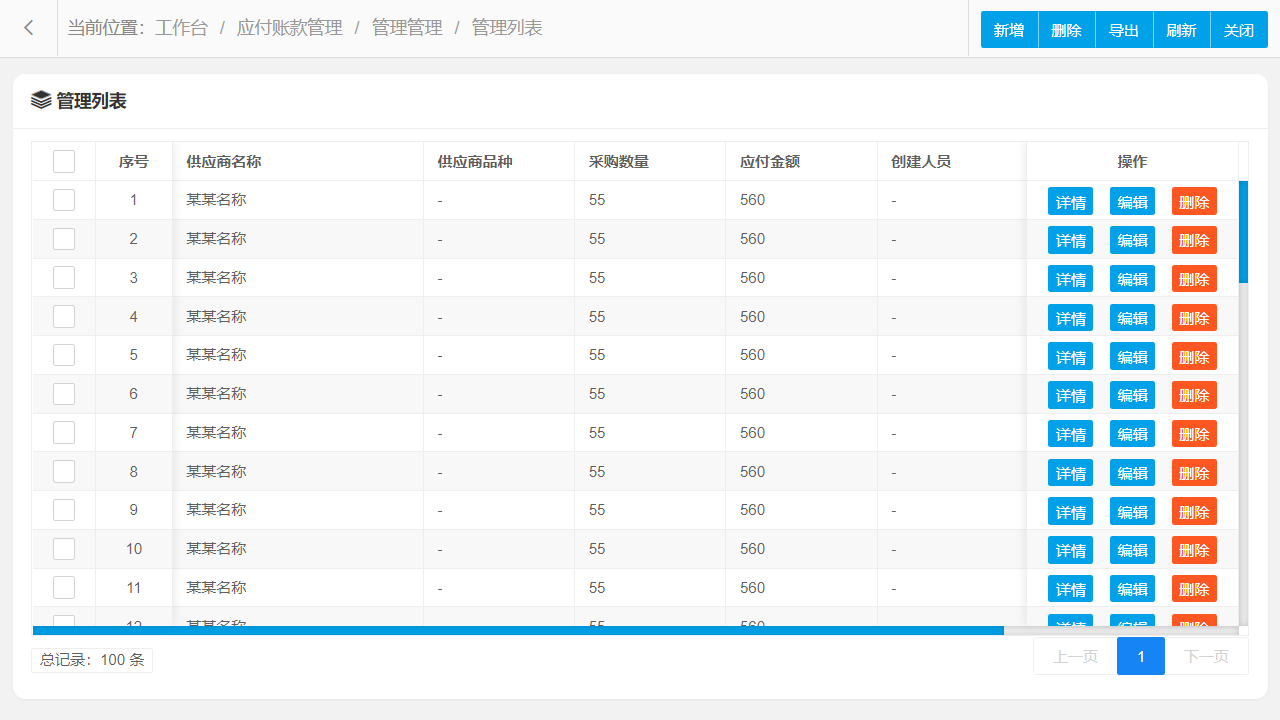Toggle the select-all checkbox in table header
The width and height of the screenshot is (1280, 720).
pos(64,161)
